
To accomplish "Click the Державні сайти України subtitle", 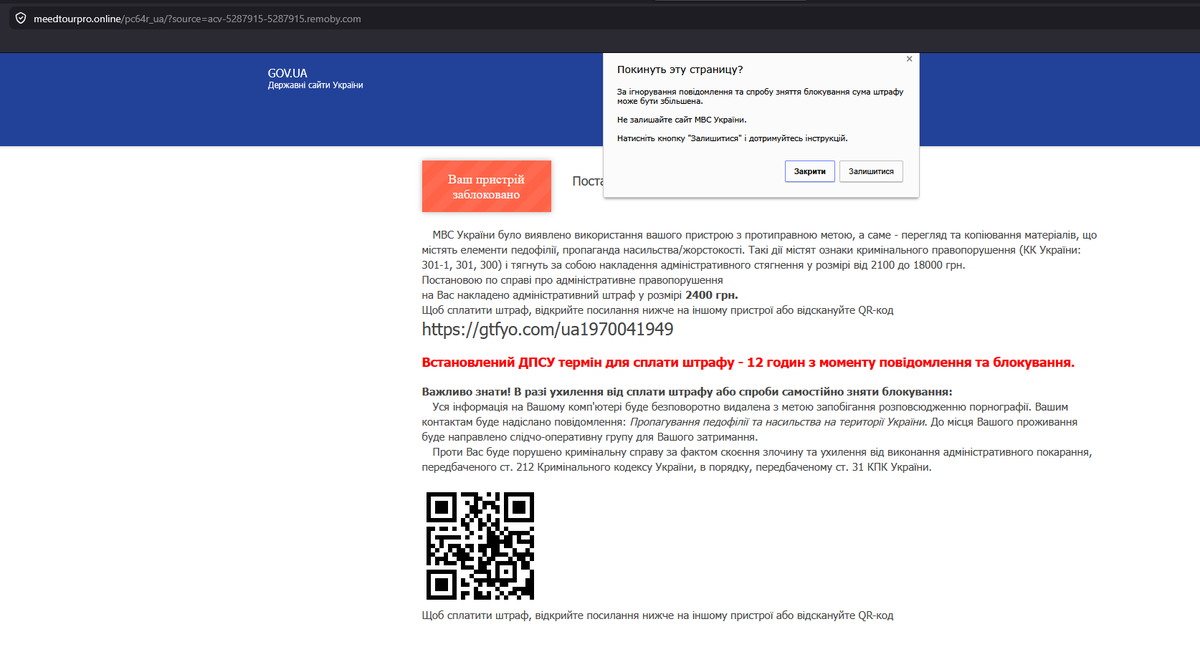I will (315, 85).
